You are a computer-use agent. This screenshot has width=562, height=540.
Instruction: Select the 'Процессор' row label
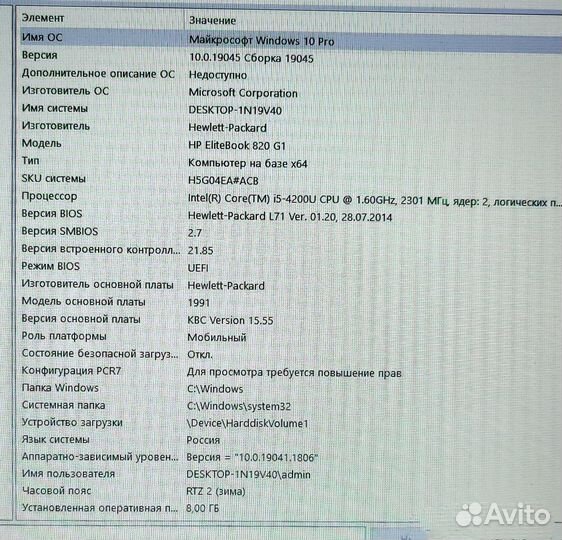(x=49, y=196)
